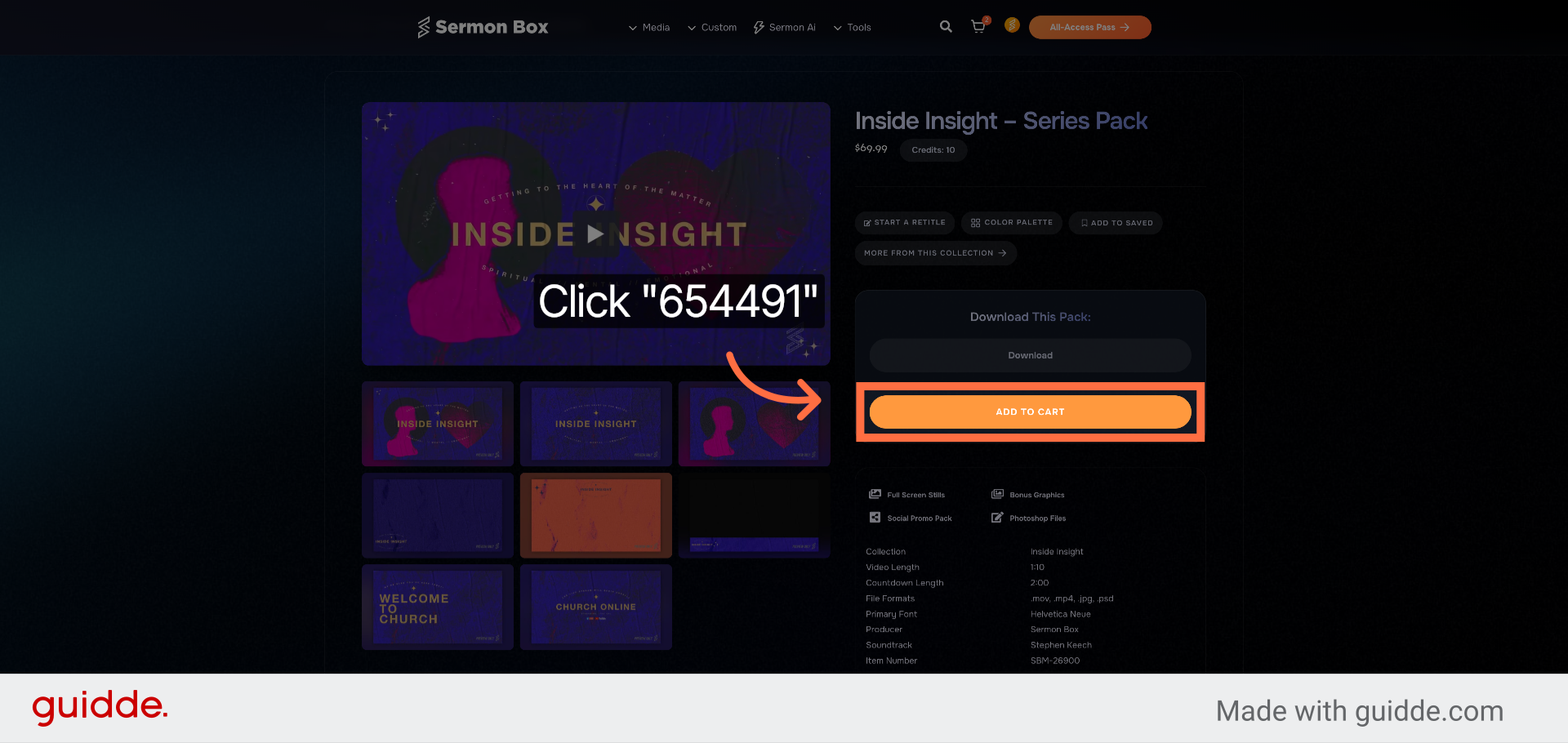Screen dimensions: 1568x743
Task: Select the plain Inside Insight text thumbnail
Action: 596,424
